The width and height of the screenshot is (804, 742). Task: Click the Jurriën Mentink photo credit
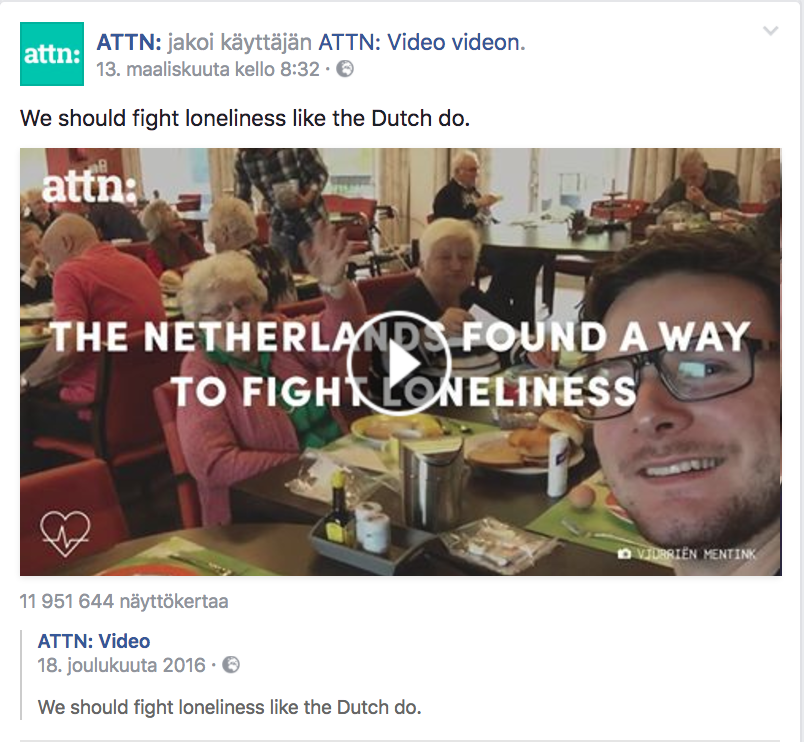pyautogui.click(x=696, y=554)
